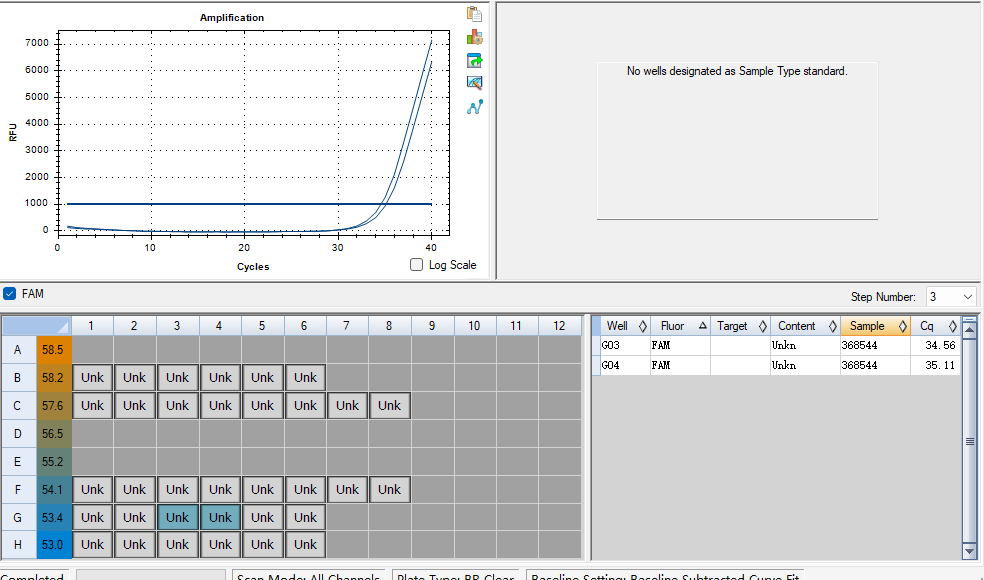Copy the amplification chart to clipboard
Image resolution: width=984 pixels, height=580 pixels.
pos(474,14)
